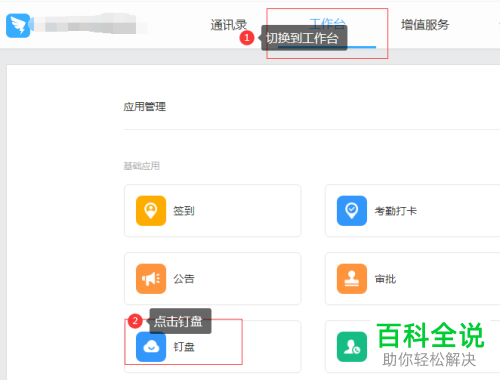The height and width of the screenshot is (380, 500).
Task: Click the DingTalk logo icon
Action: [18, 25]
